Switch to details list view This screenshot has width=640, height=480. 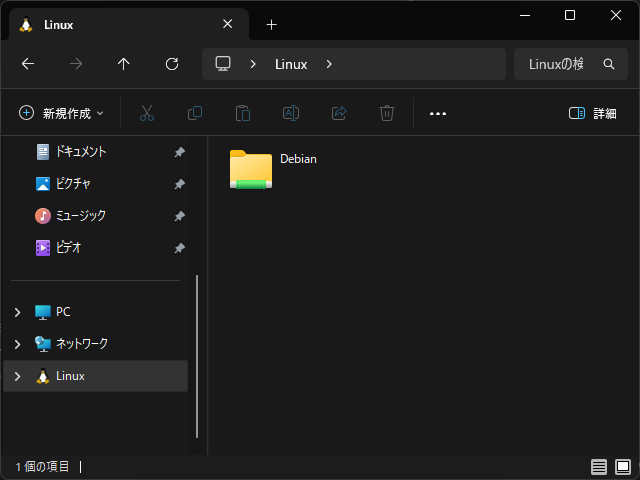(599, 467)
